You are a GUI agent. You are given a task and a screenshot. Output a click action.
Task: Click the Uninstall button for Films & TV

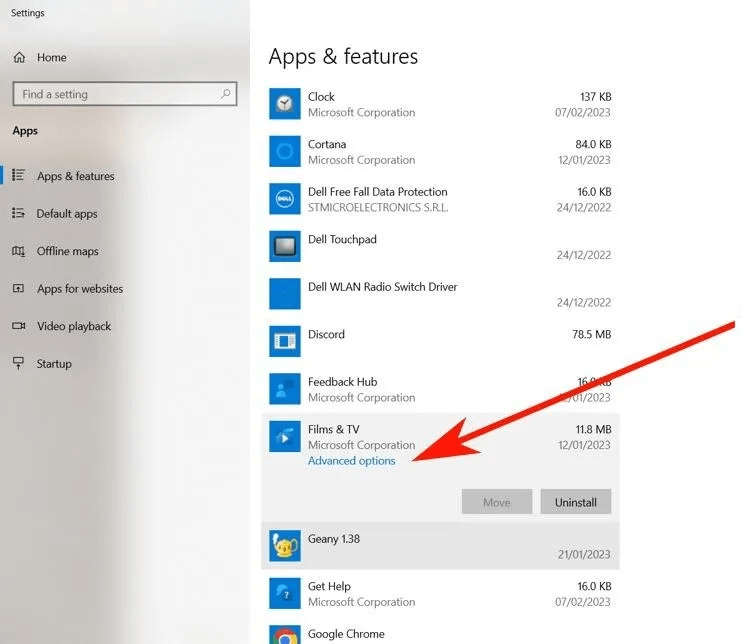tap(576, 502)
